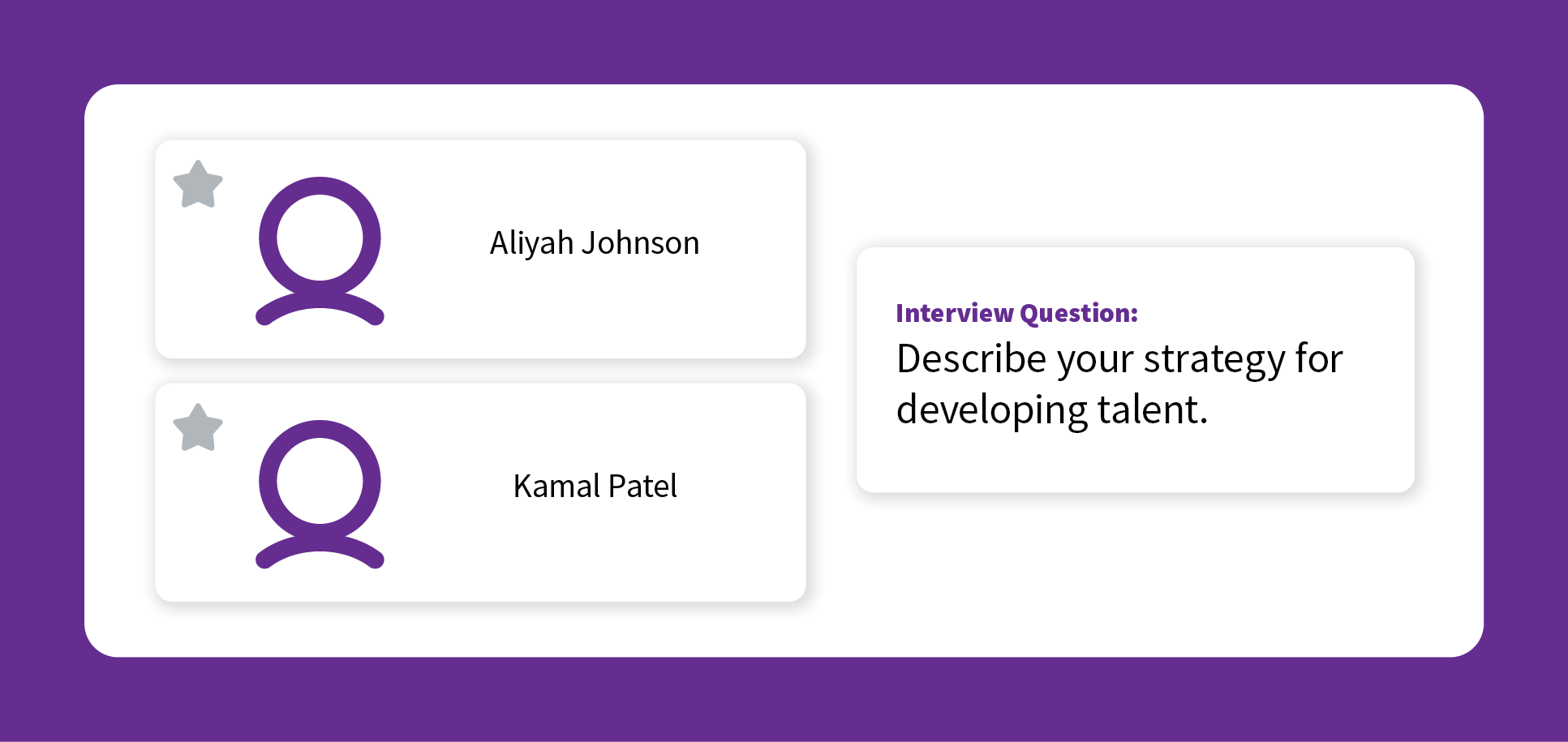Click the head circle of Kamal Patel's avatar
This screenshot has width=1568, height=742.
(x=320, y=481)
